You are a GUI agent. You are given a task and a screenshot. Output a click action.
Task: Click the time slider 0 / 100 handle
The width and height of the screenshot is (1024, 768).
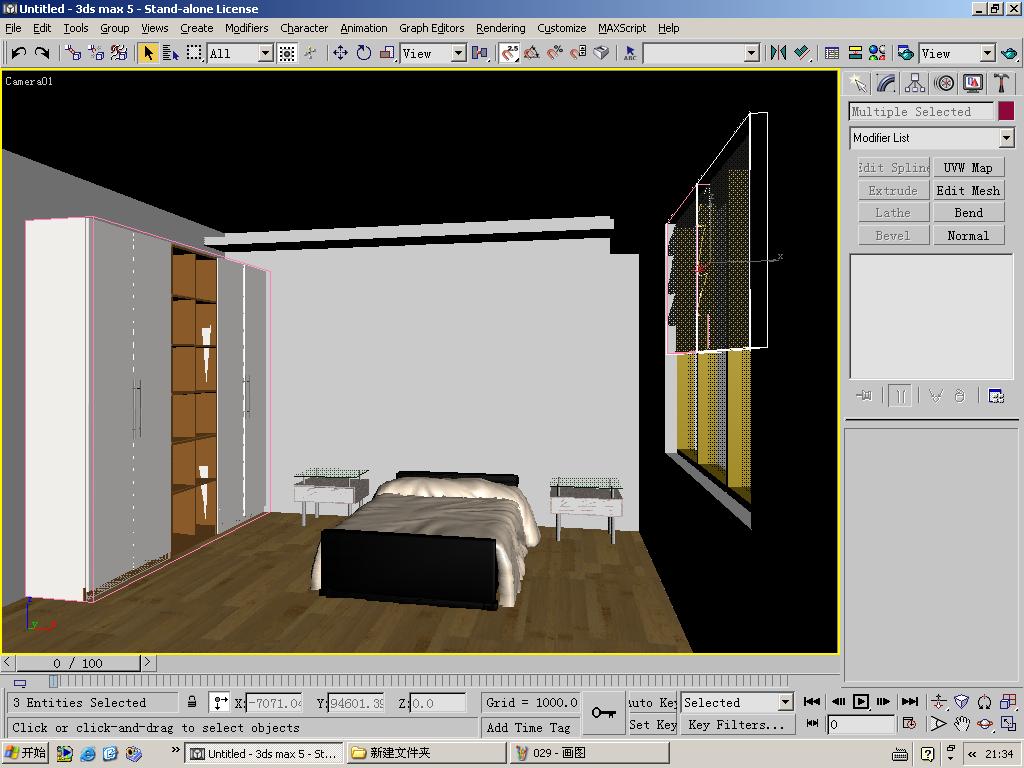click(78, 663)
